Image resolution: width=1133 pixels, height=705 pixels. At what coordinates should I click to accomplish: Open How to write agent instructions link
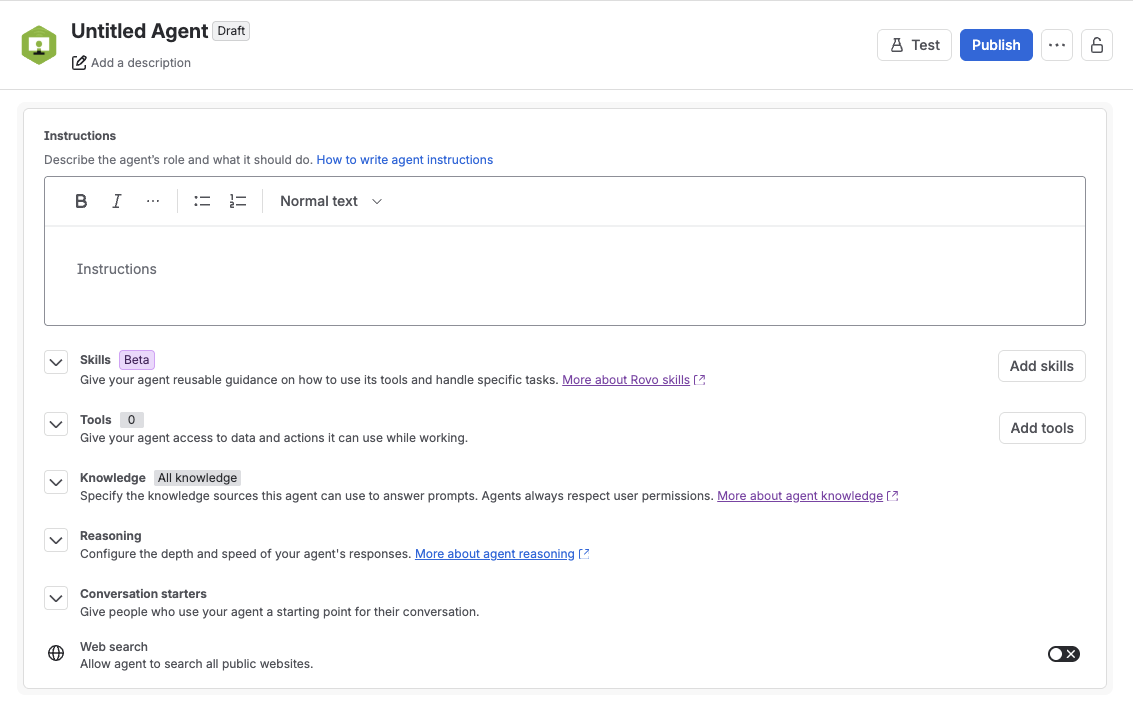pyautogui.click(x=405, y=160)
